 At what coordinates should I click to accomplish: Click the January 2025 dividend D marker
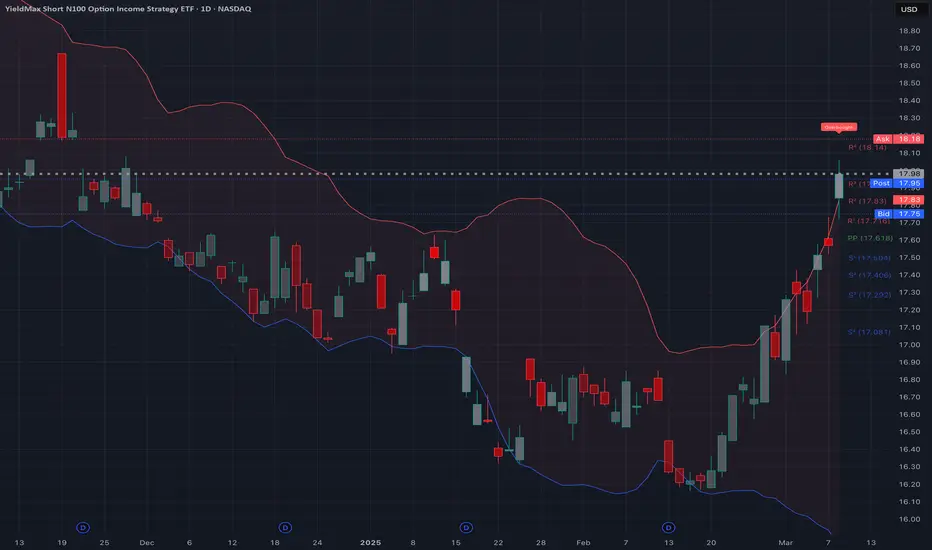tap(466, 527)
